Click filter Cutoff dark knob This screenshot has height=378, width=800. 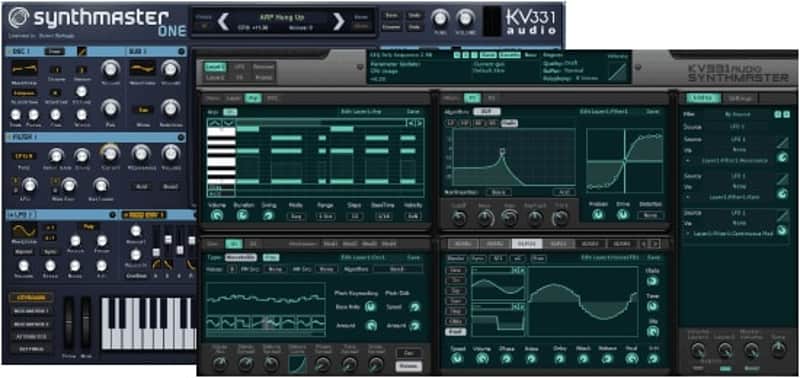pyautogui.click(x=459, y=218)
